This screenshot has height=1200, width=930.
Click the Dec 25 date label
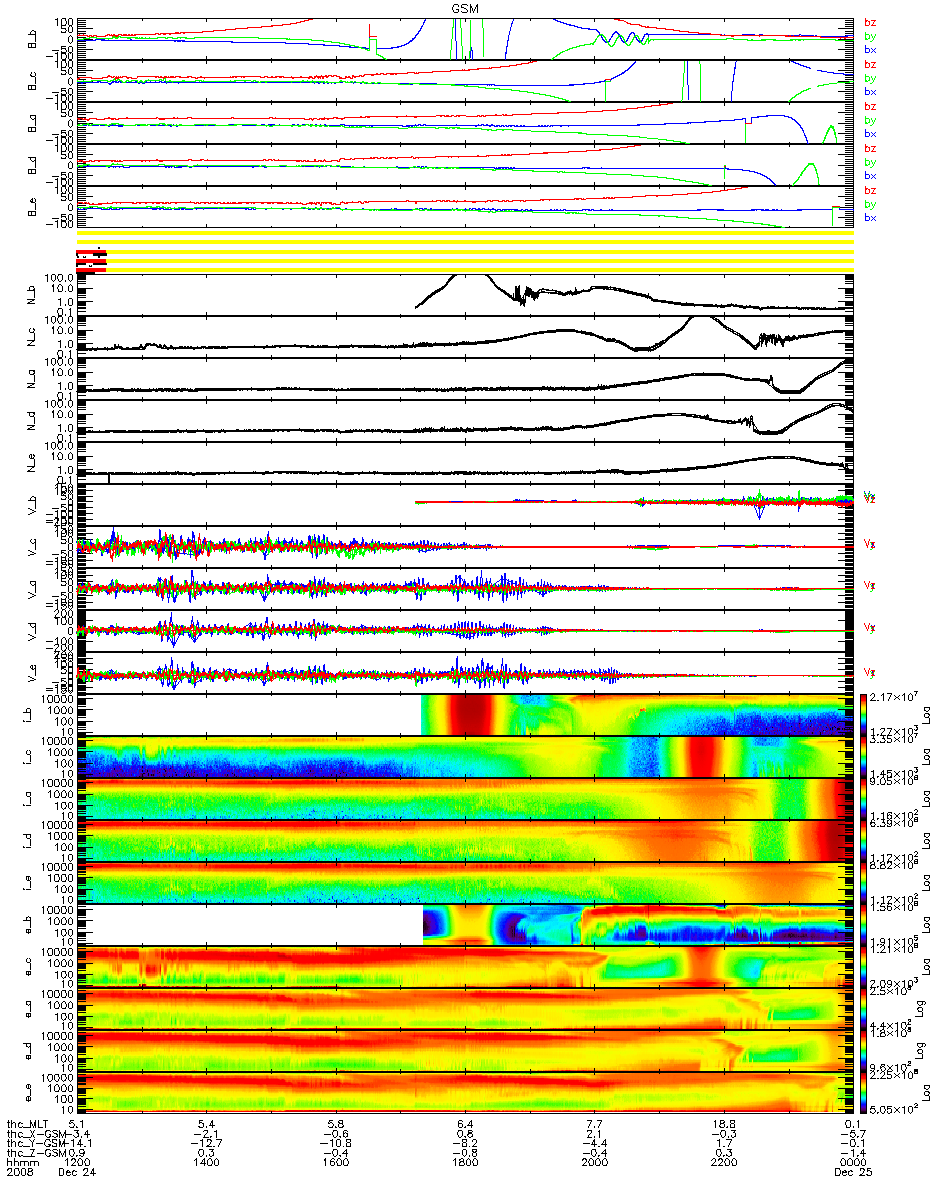(851, 1174)
